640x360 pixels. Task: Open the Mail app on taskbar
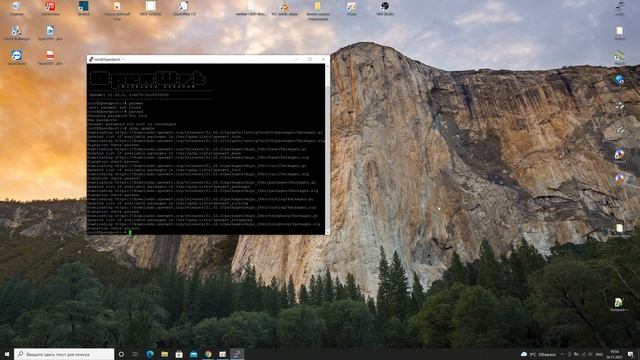pos(193,354)
